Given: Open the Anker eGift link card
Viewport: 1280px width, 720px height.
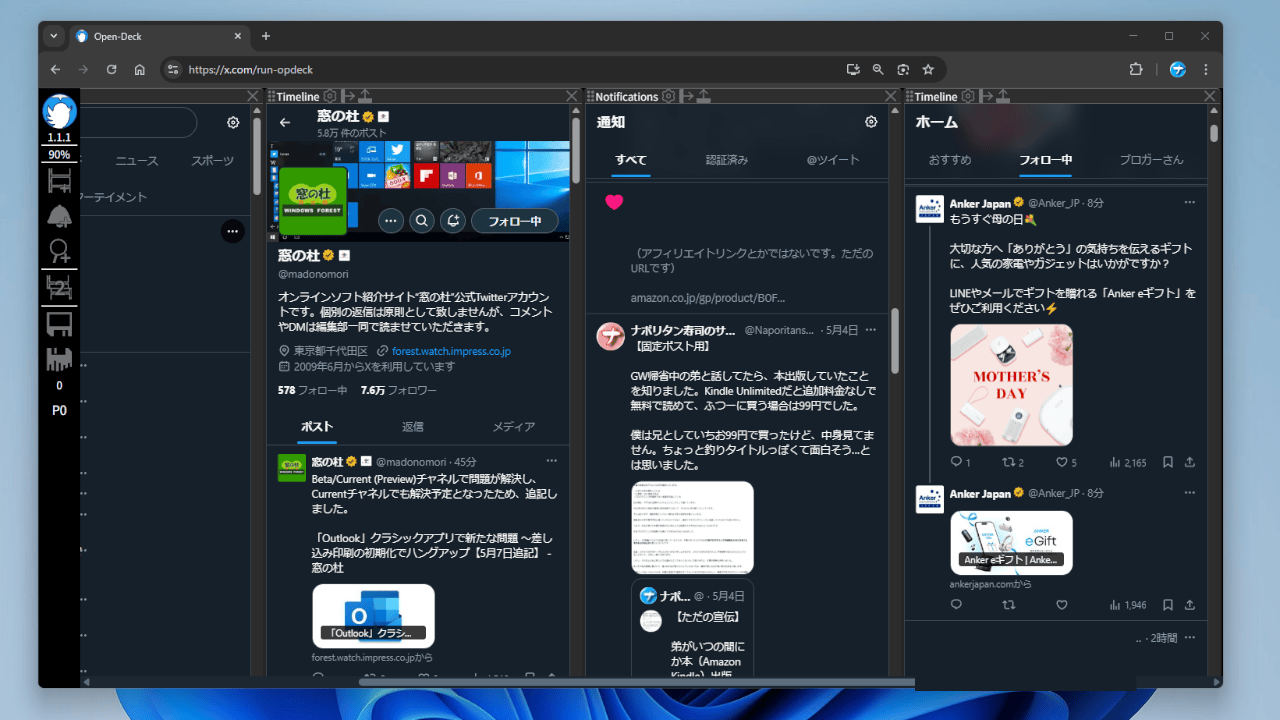Looking at the screenshot, I should 1011,543.
